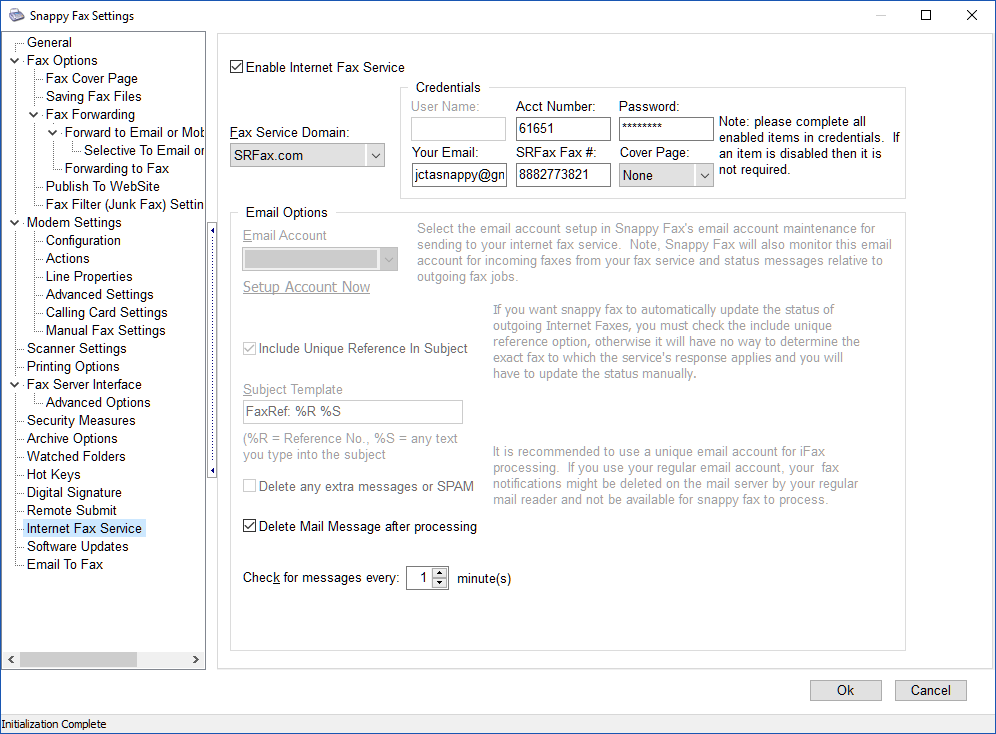Screen dimensions: 996x734
Task: Collapse the Fax Options tree node
Action: [14, 61]
